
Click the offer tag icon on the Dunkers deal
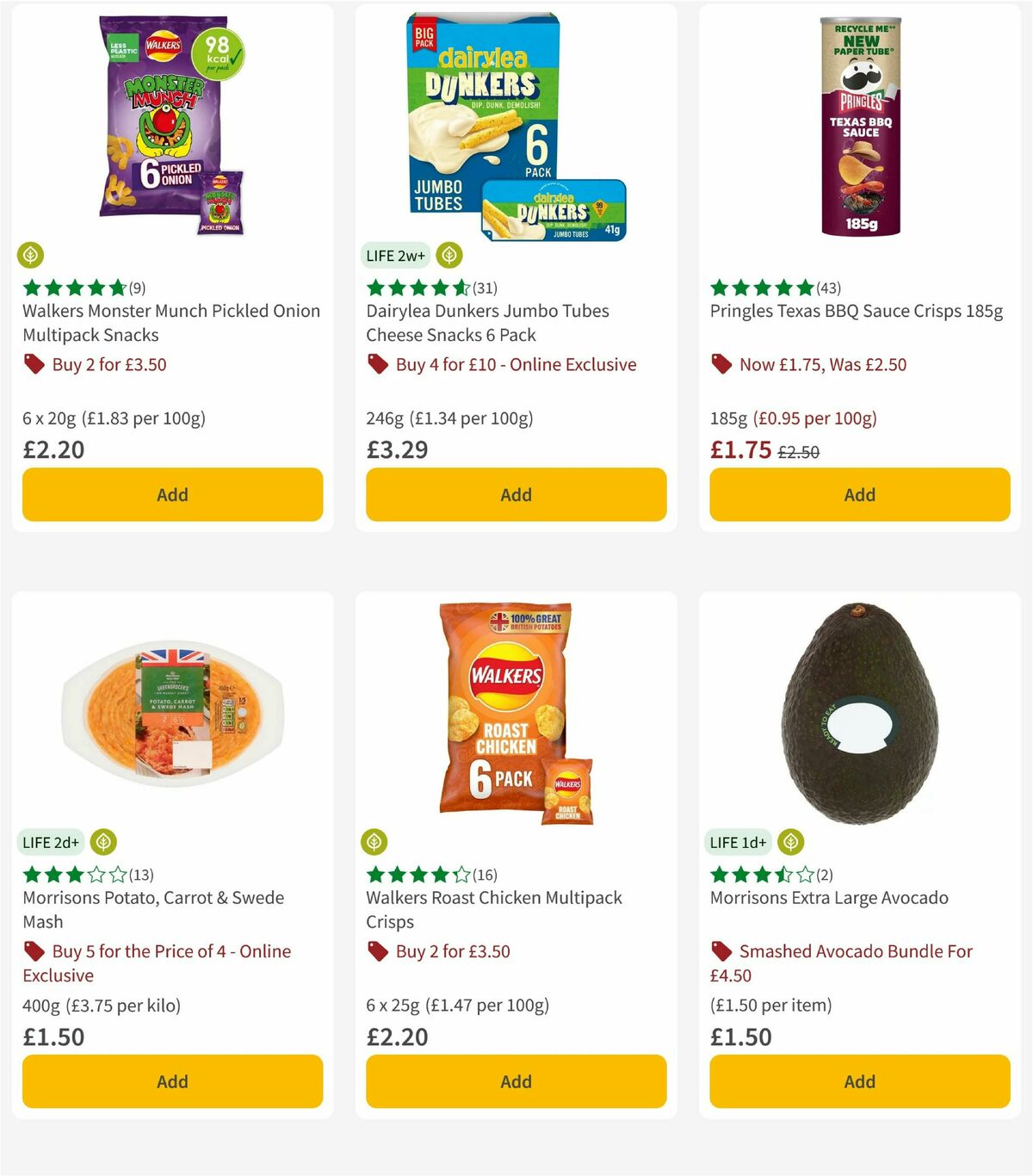[377, 364]
